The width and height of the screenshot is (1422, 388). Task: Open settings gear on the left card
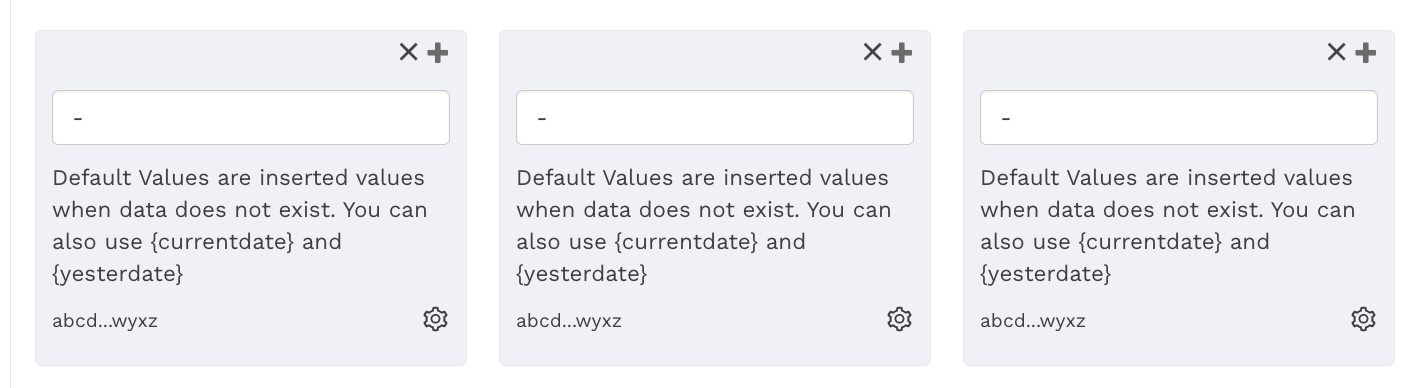coord(435,319)
